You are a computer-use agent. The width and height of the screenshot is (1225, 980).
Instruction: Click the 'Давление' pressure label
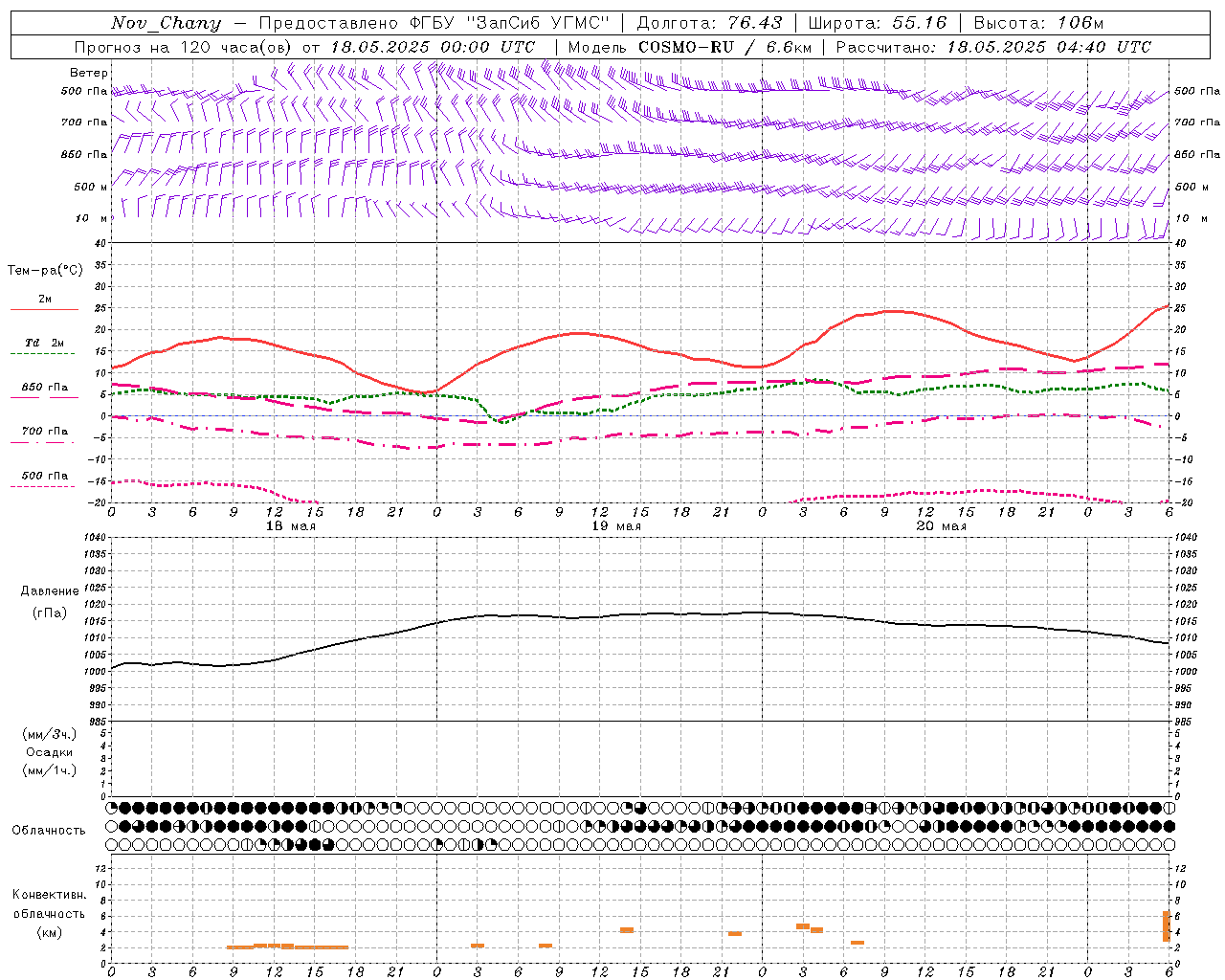[50, 591]
